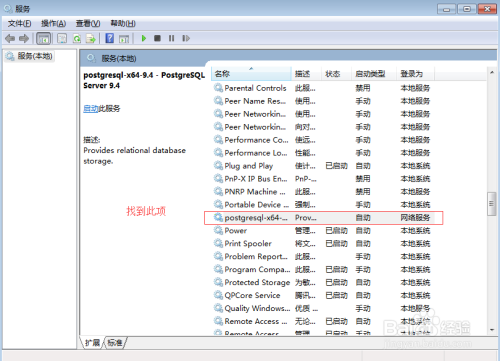Select the Peer Name Res... service row
This screenshot has width=500, height=361.
323,101
